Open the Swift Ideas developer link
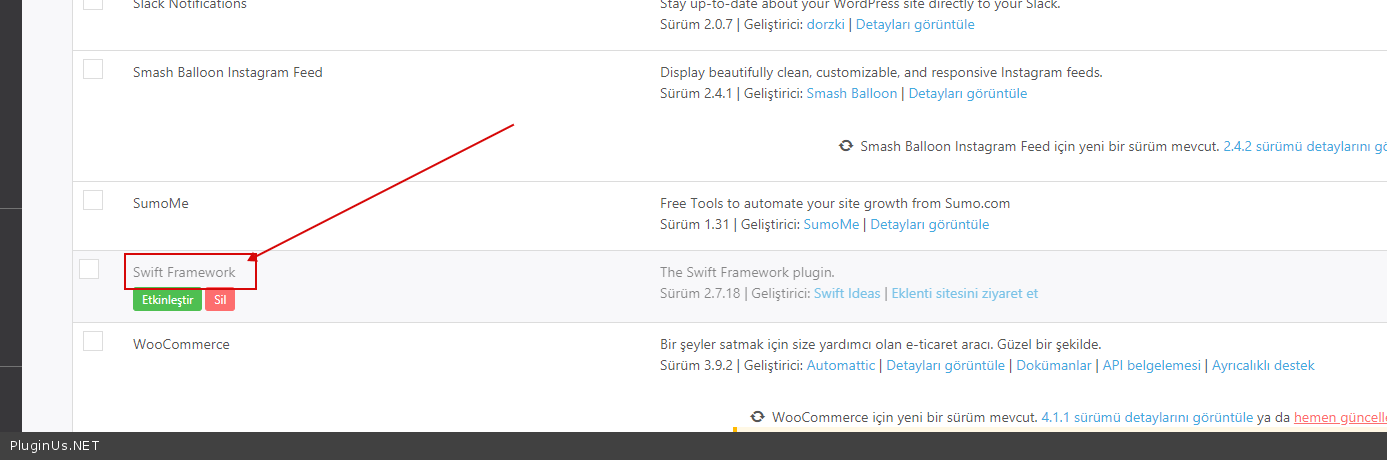This screenshot has height=460, width=1387. [847, 294]
